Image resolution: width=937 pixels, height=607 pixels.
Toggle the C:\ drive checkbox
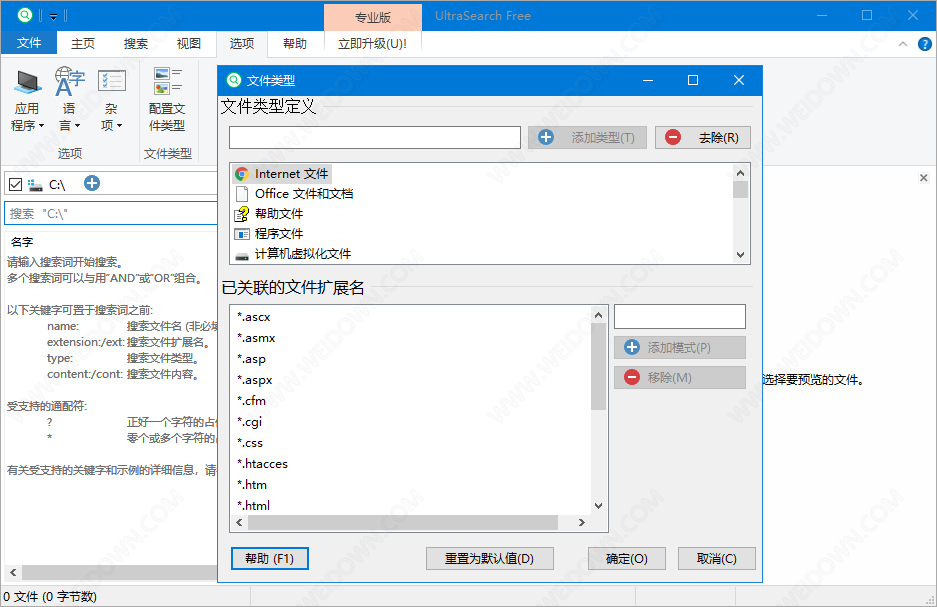pyautogui.click(x=16, y=185)
